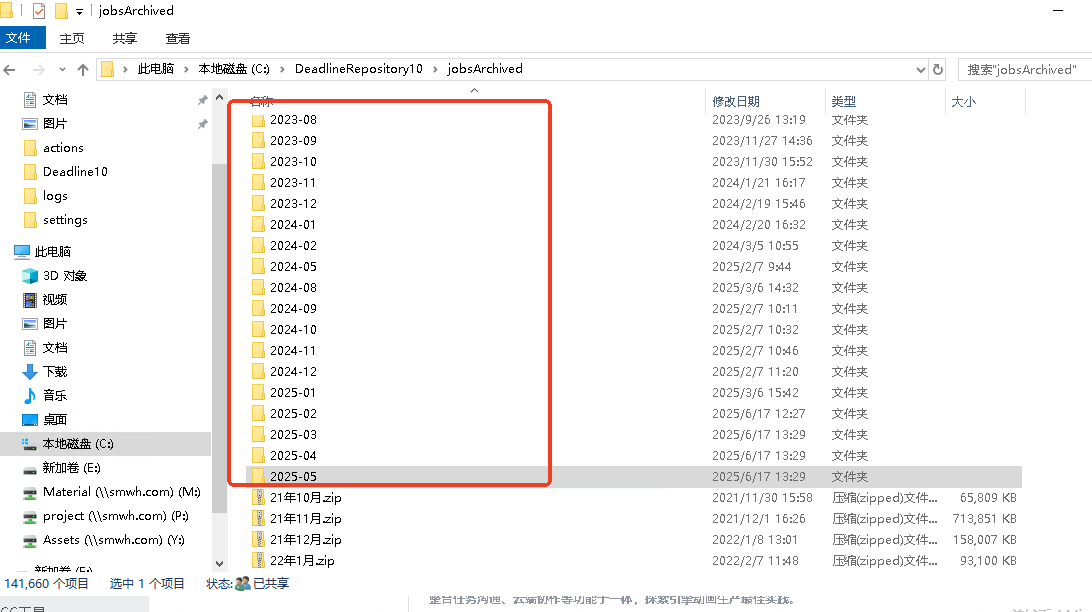Select 视频 in the navigation pane
The image size is (1092, 612).
[54, 299]
